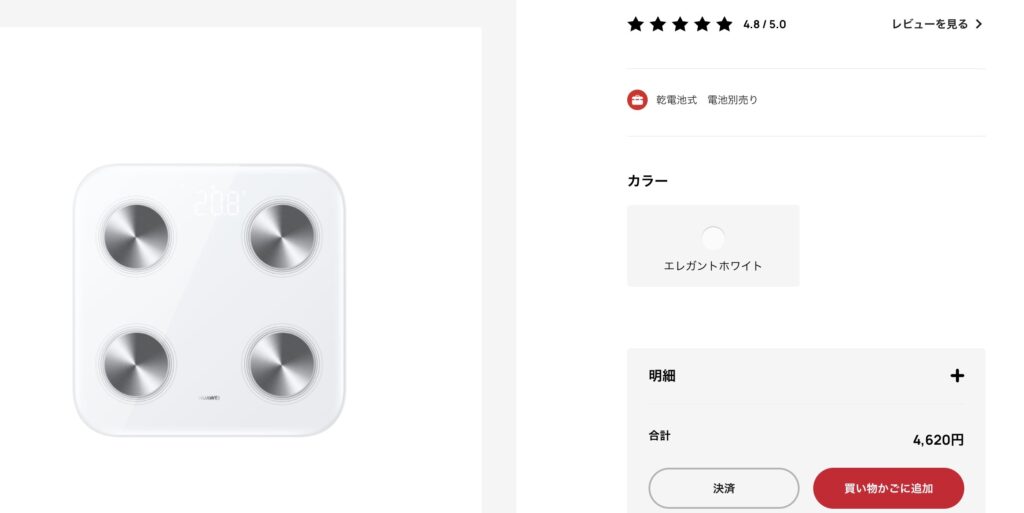The height and width of the screenshot is (513, 1024).
Task: Click the 4.8 / 5.0 rating score
Action: (x=765, y=25)
